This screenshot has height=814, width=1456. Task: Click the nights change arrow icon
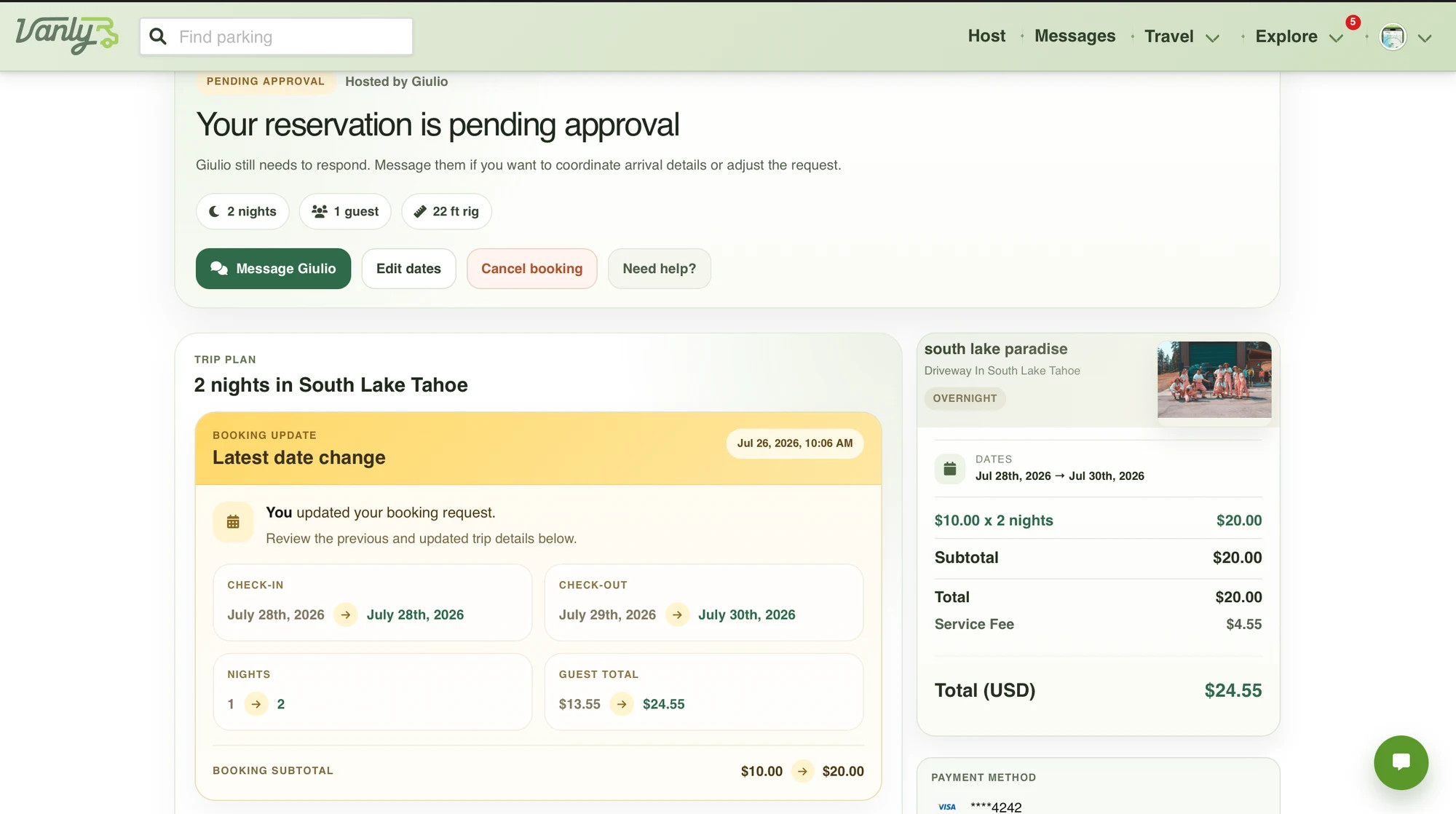[x=256, y=704]
